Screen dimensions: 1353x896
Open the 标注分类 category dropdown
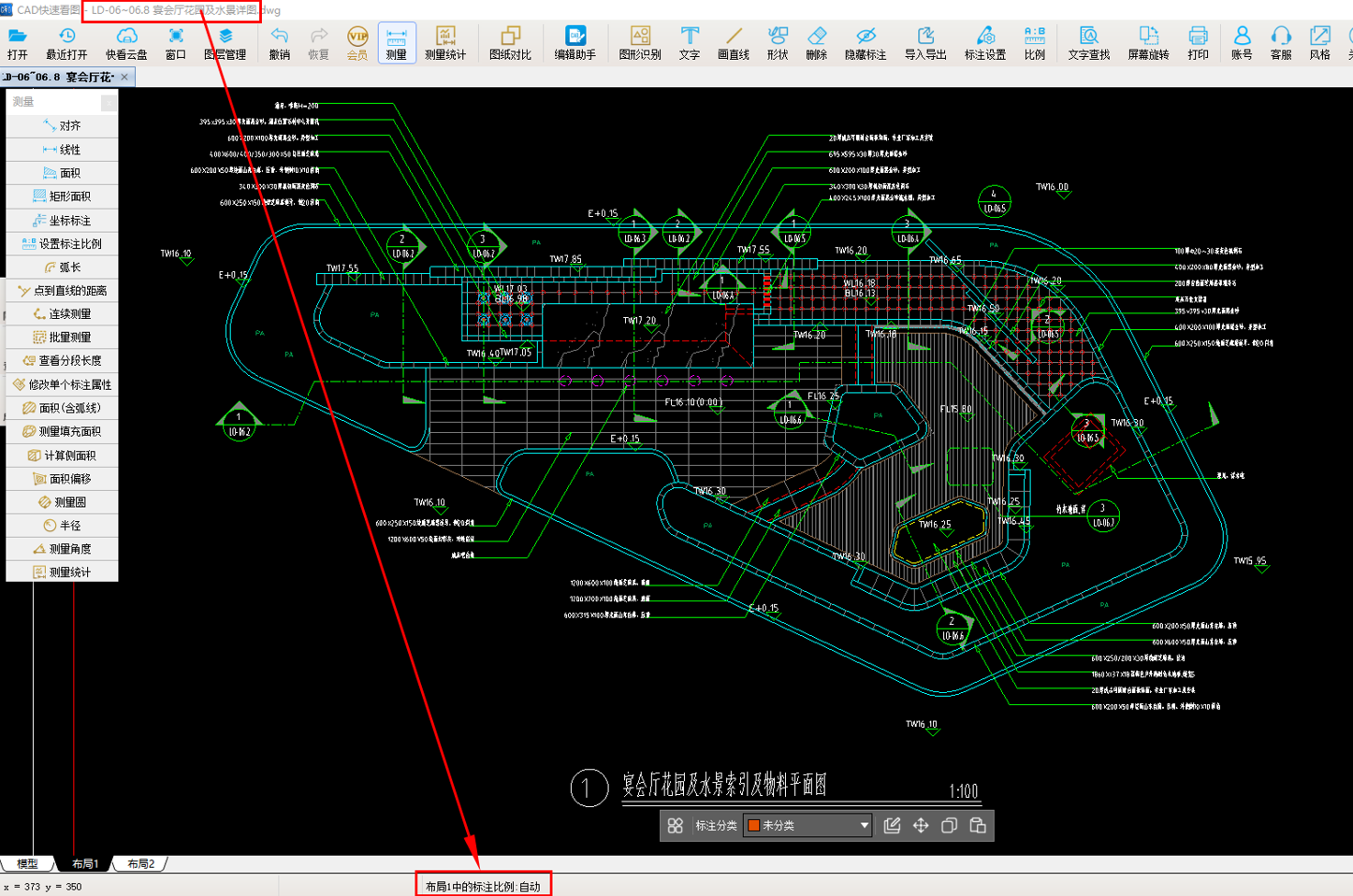tap(807, 825)
